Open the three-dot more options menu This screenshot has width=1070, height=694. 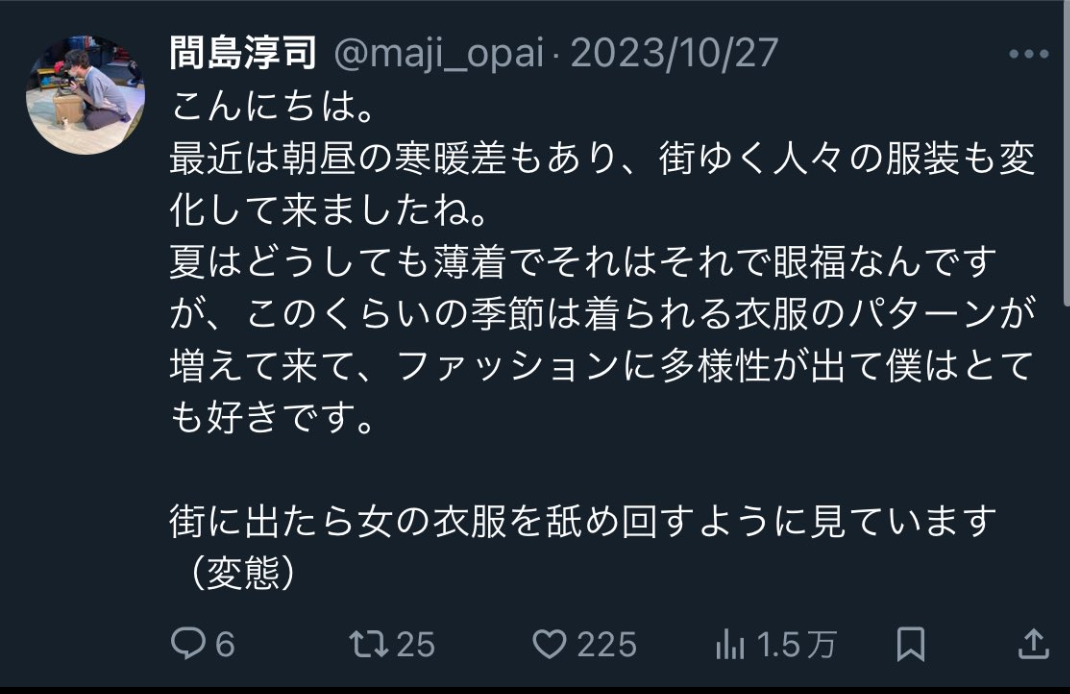point(1029,54)
